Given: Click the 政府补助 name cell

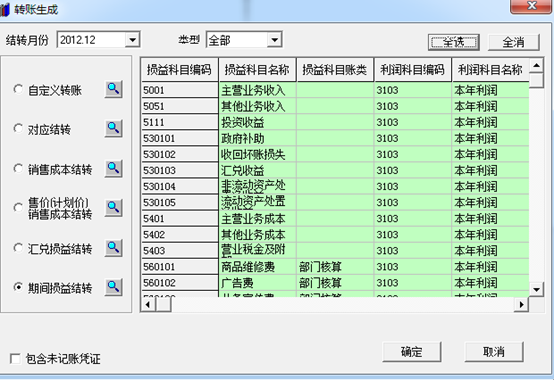Looking at the screenshot, I should click(258, 138).
